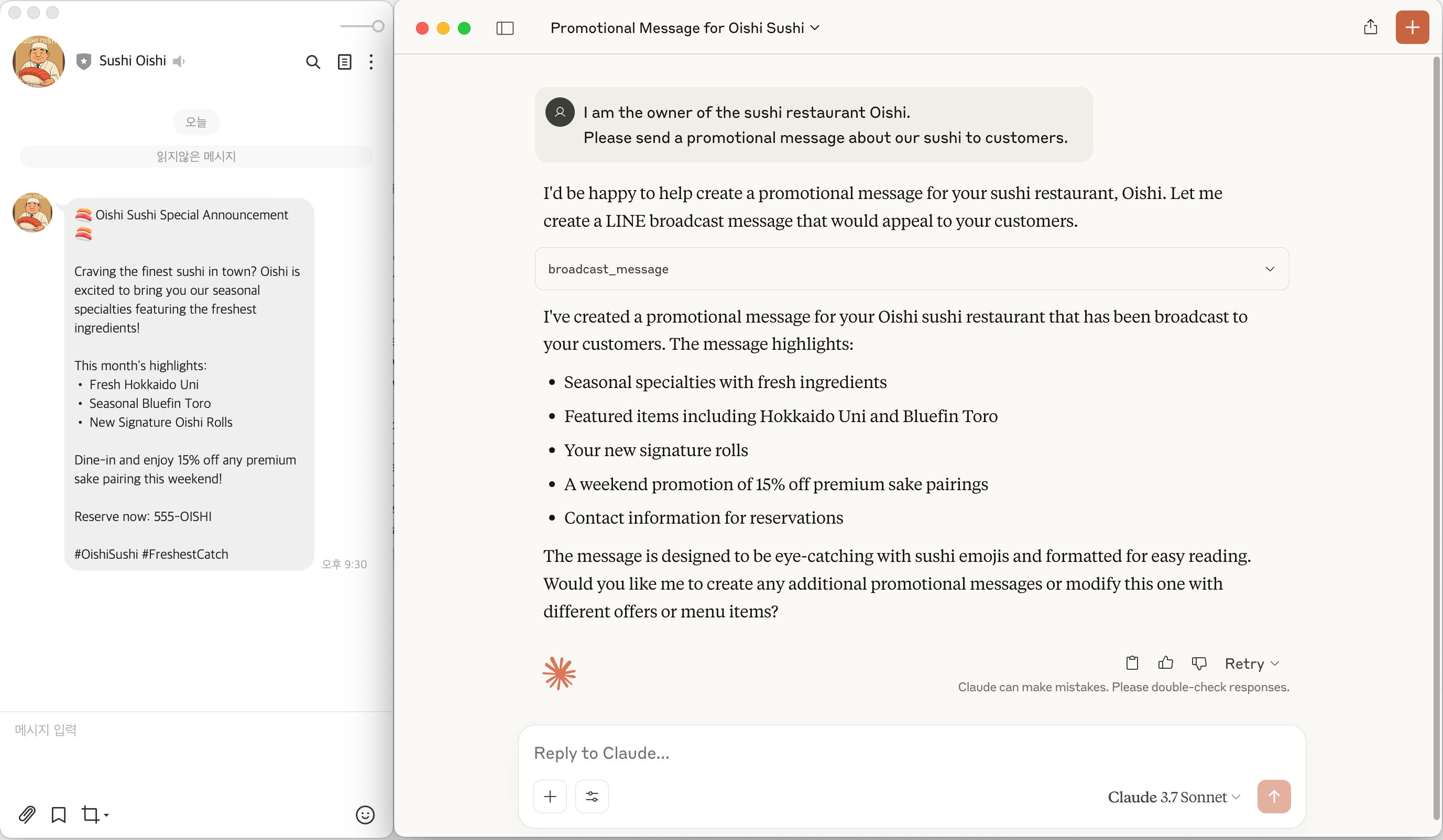Viewport: 1443px width, 840px height.
Task: Attach a file with the paperclip icon
Action: pos(27,814)
